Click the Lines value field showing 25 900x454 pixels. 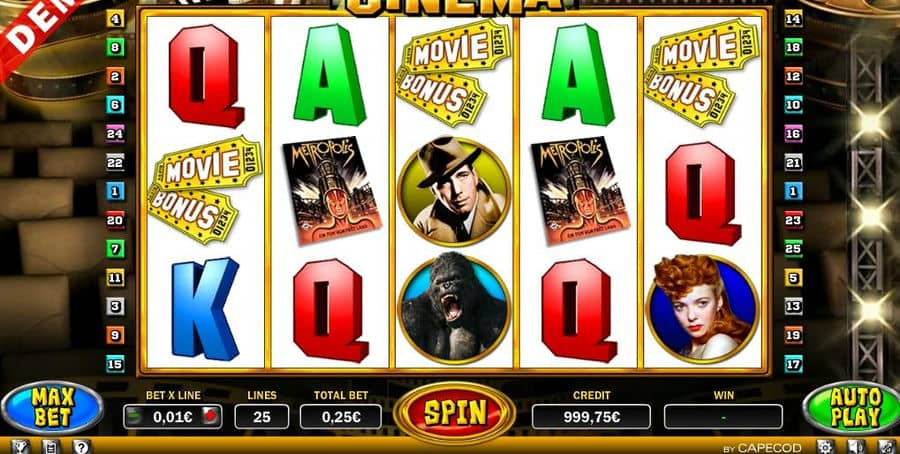pos(262,417)
